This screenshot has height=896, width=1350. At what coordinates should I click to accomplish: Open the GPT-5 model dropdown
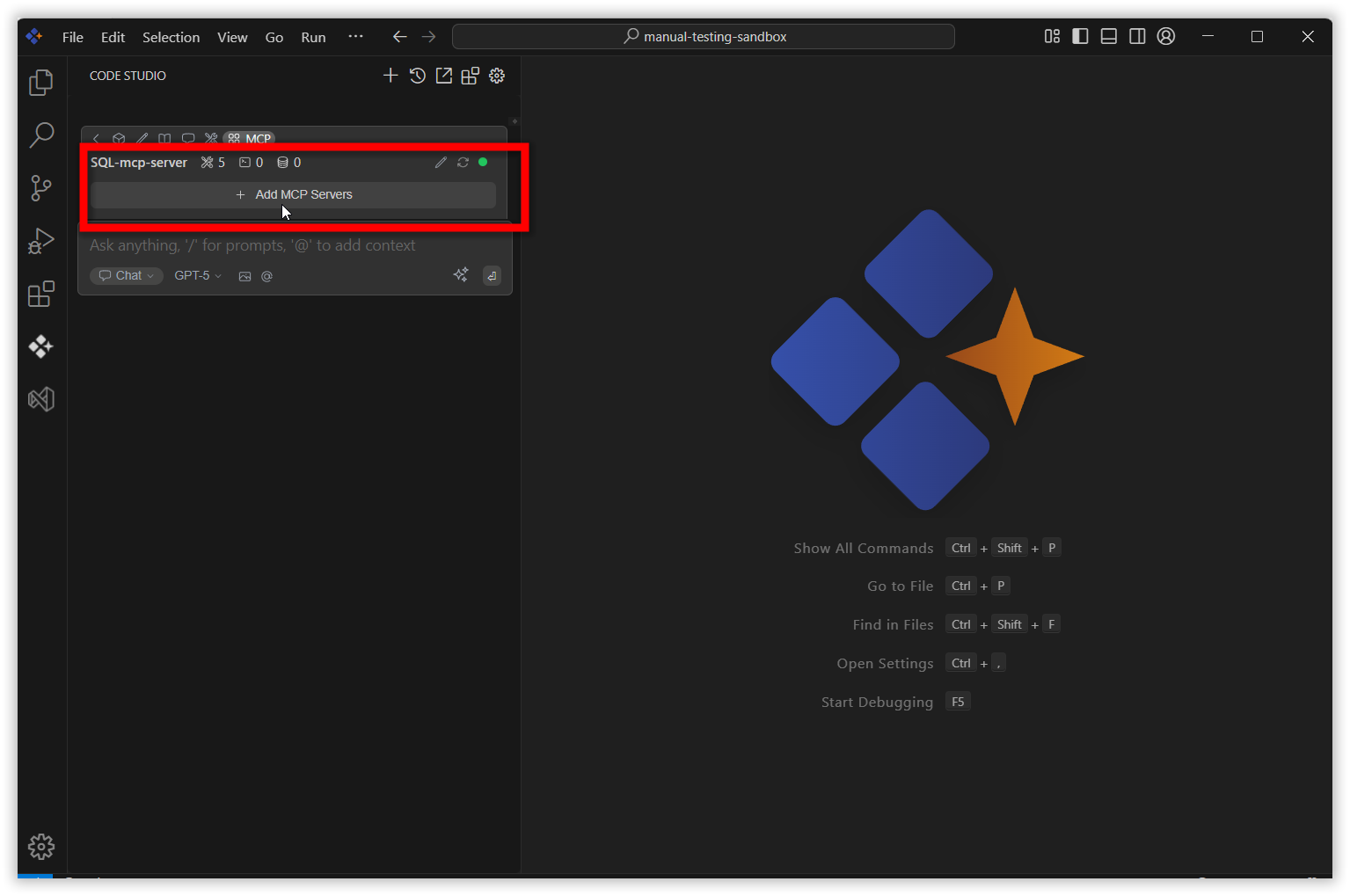(198, 275)
